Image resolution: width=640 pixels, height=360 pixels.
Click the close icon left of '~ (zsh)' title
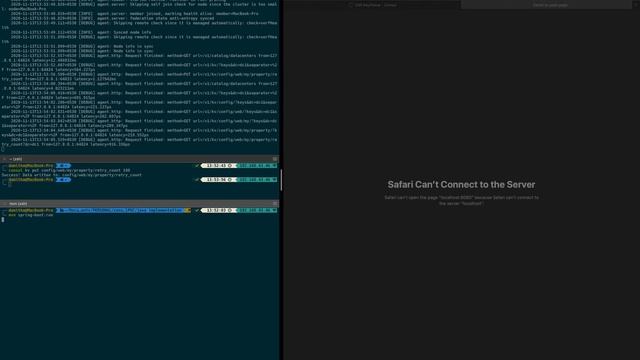tap(4, 159)
